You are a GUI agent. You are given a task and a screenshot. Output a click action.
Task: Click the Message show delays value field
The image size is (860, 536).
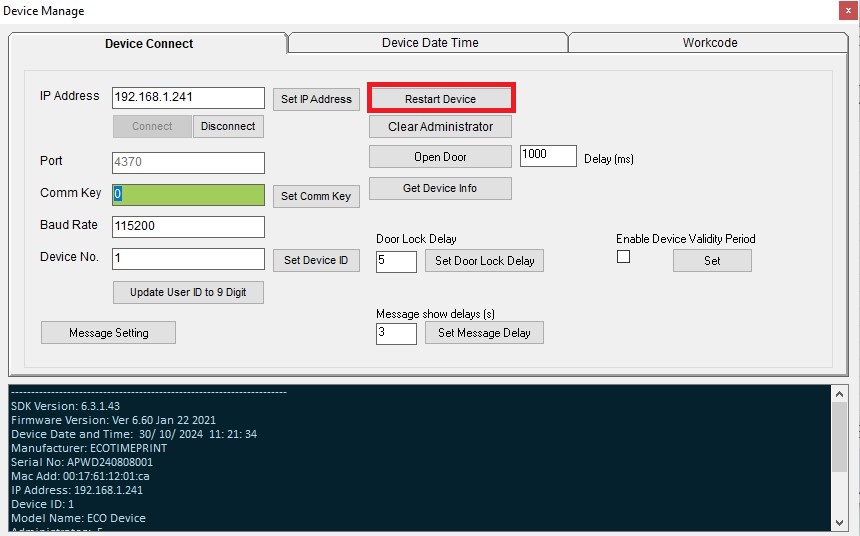[x=396, y=334]
